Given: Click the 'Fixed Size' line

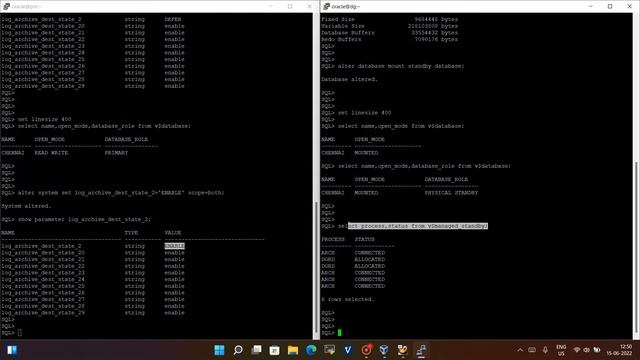Looking at the screenshot, I should click(389, 19).
